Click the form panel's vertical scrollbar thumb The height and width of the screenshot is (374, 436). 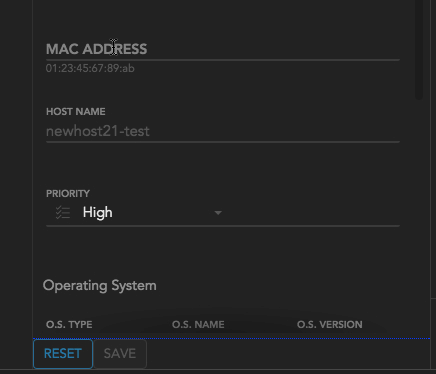pos(419,50)
